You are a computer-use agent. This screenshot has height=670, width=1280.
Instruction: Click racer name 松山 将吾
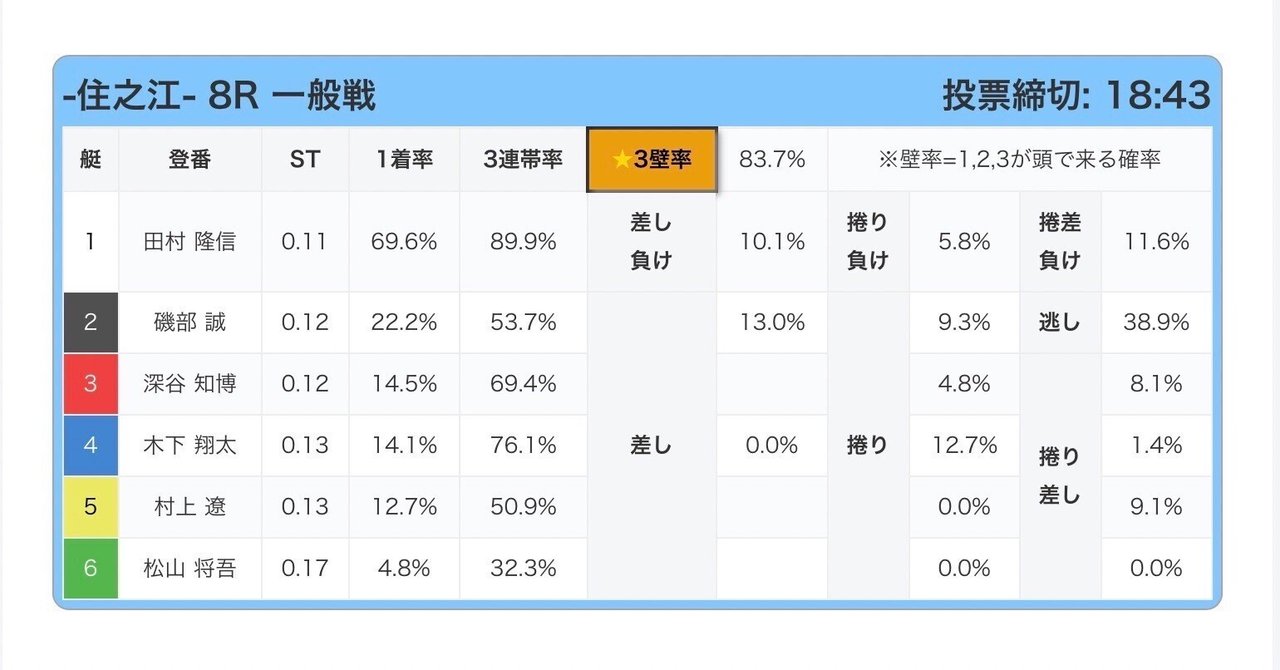click(190, 568)
